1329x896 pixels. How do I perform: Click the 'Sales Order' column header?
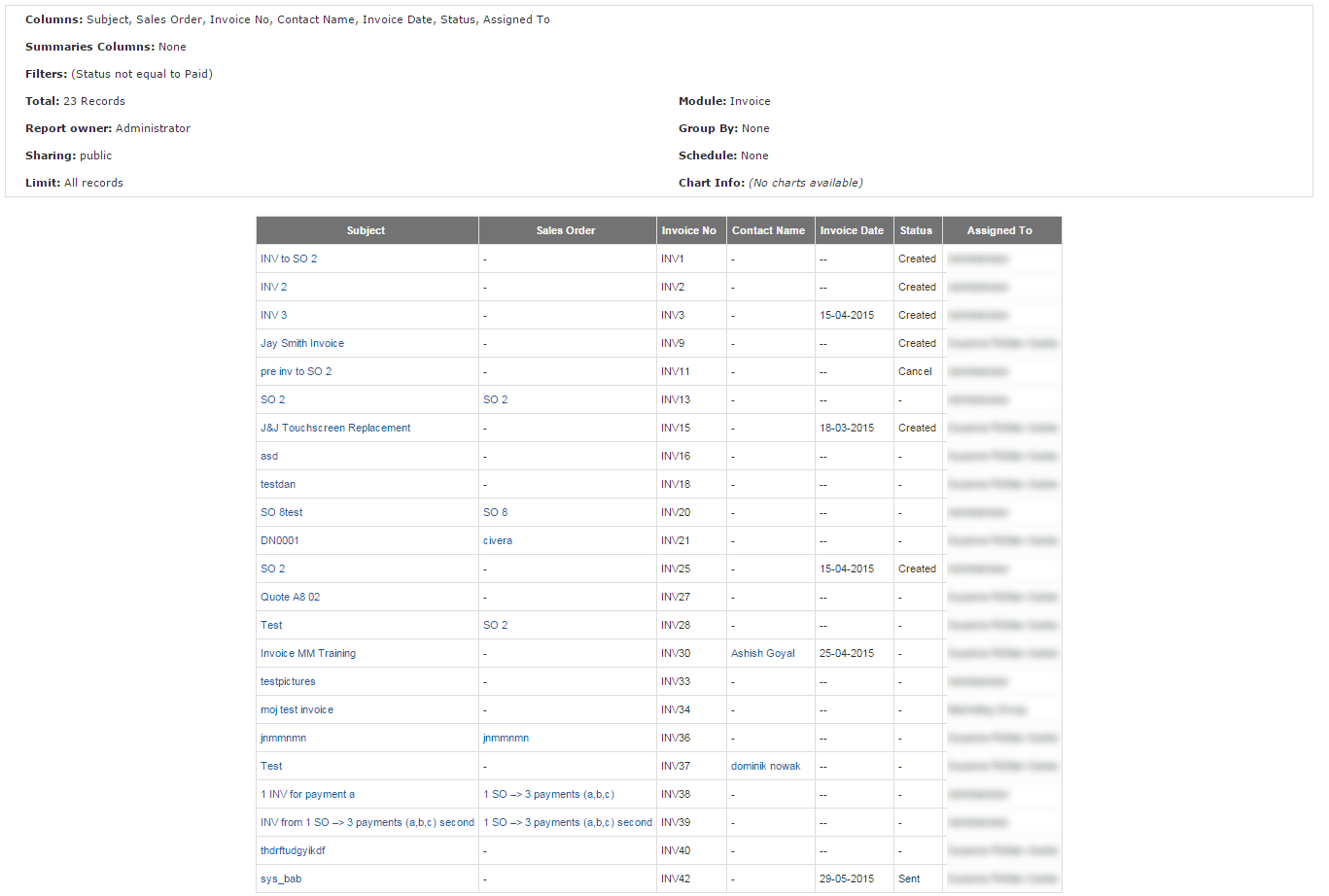click(566, 230)
